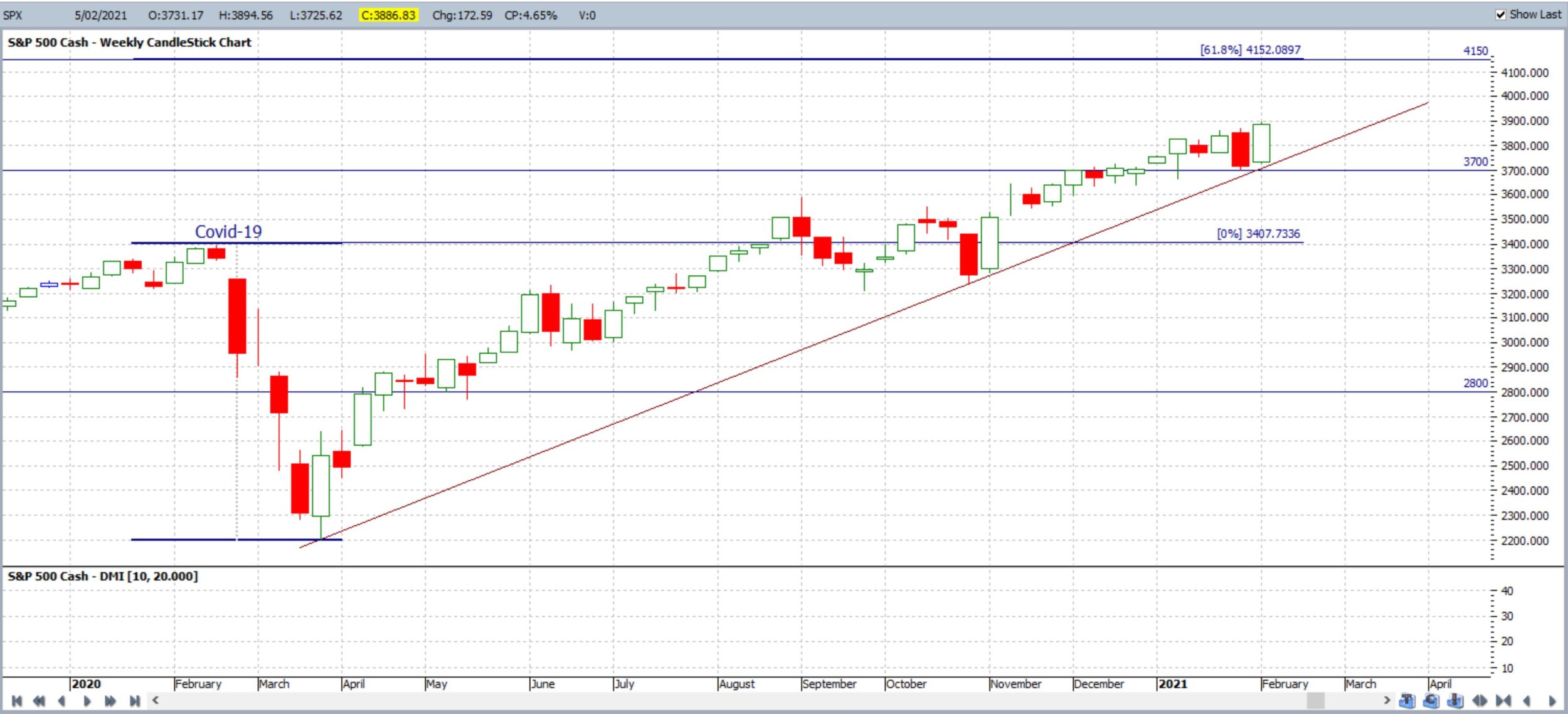
Task: Click the November label on time axis
Action: click(x=1016, y=684)
